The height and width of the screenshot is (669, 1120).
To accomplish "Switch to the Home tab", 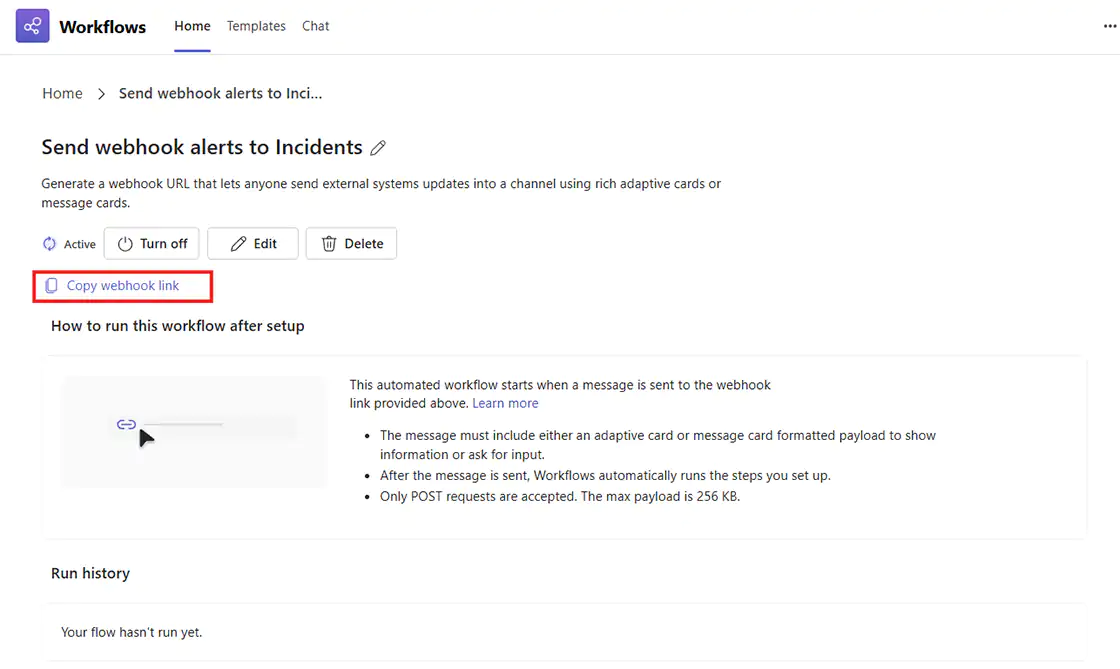I will click(x=192, y=26).
